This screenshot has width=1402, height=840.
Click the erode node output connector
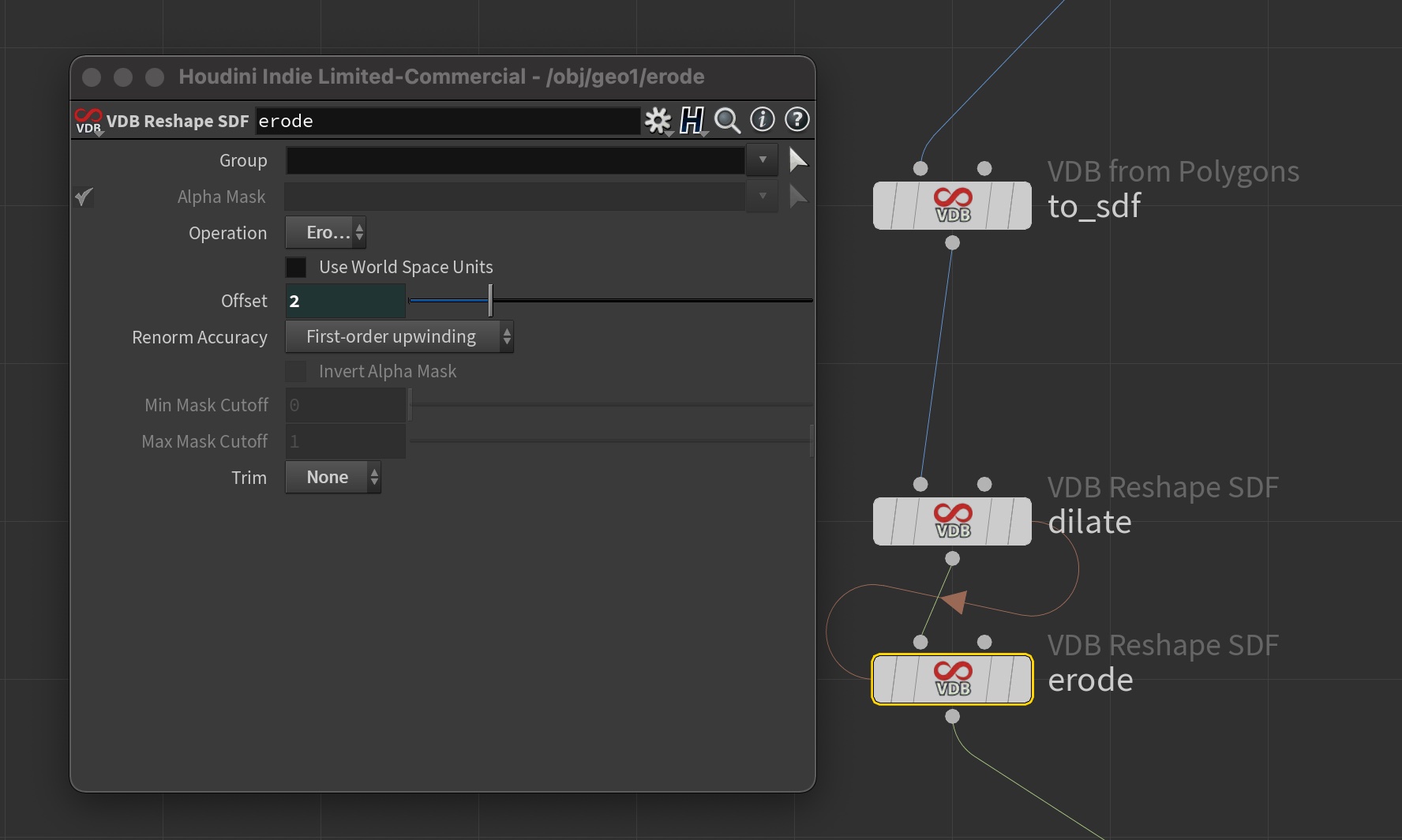coord(953,716)
